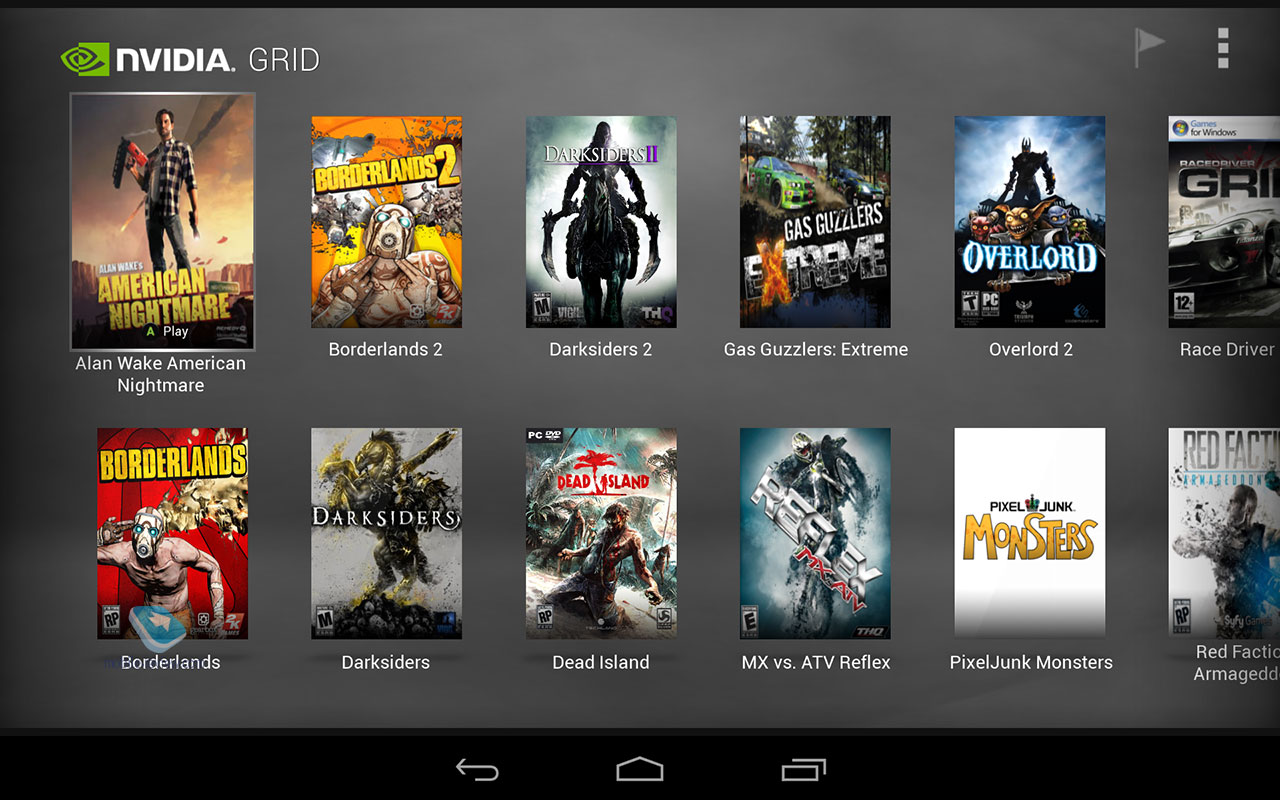Choose the MX vs. ATV Reflex cover
The height and width of the screenshot is (800, 1280).
(x=815, y=534)
